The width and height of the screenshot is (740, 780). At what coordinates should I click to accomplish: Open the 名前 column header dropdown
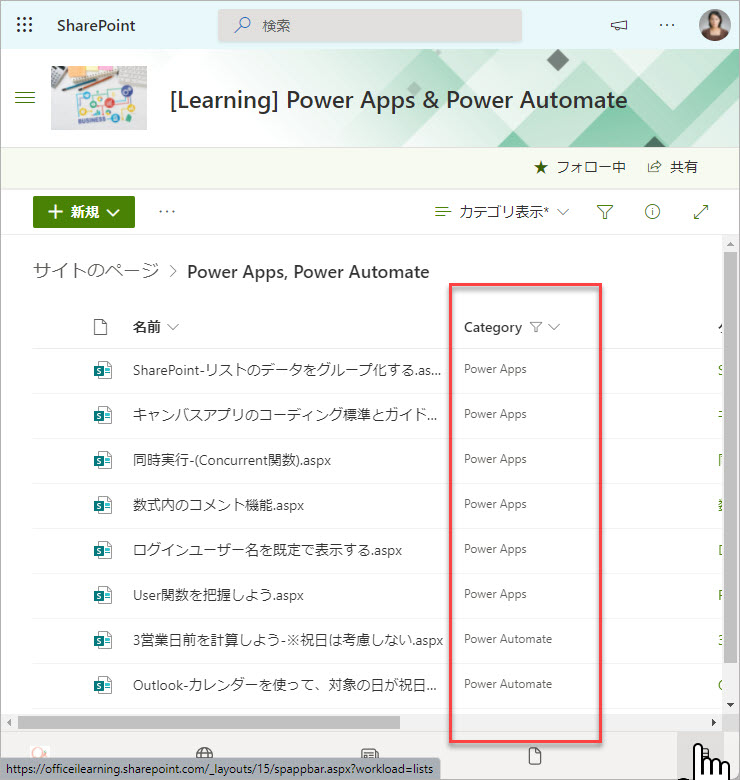[155, 327]
